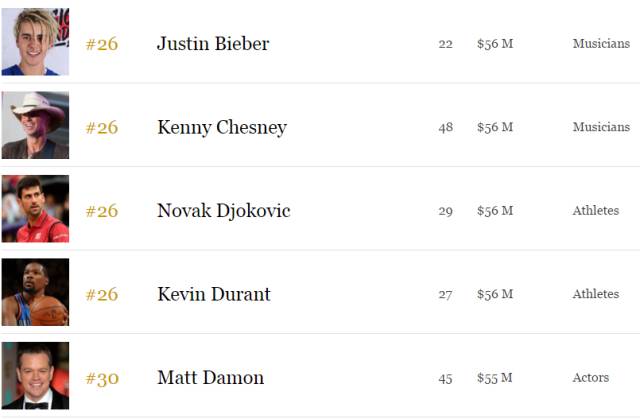Click the Kevin Durant name link
The image size is (640, 419).
coord(214,294)
